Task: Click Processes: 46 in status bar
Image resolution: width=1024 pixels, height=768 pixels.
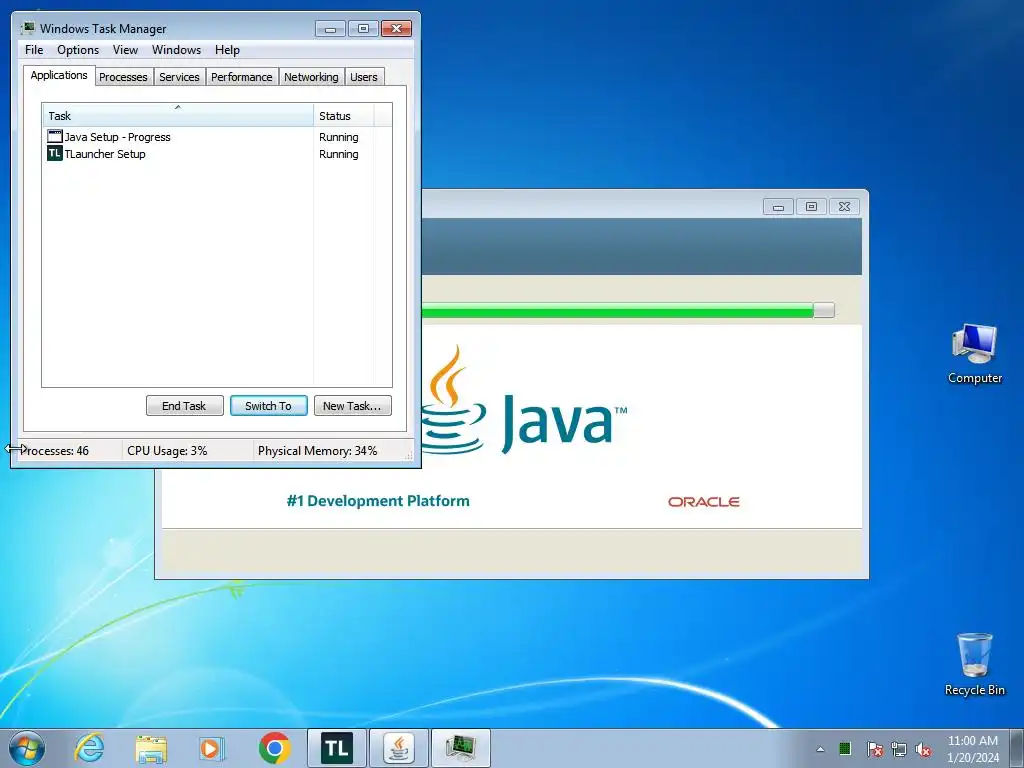Action: (56, 451)
